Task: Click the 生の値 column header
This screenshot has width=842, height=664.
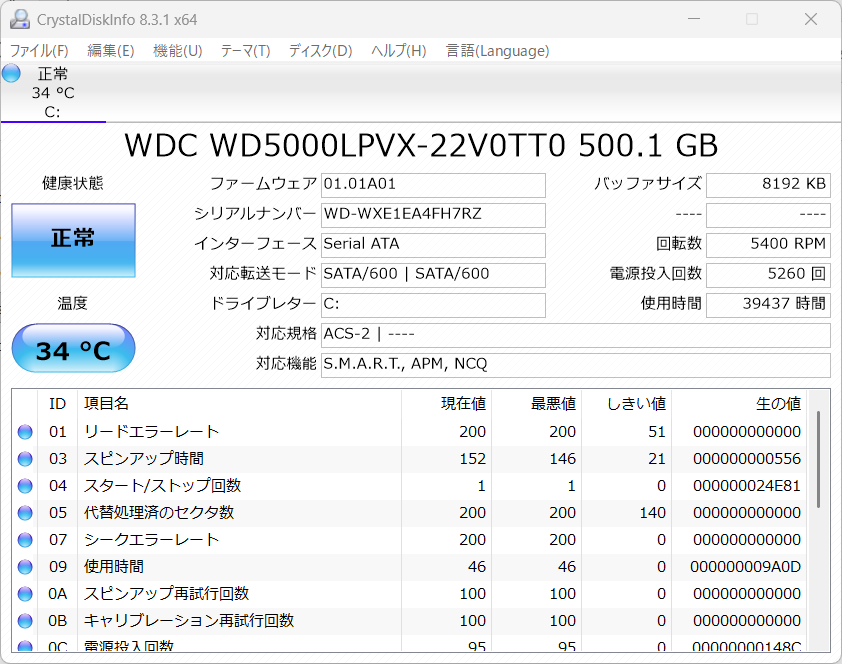Action: 777,404
